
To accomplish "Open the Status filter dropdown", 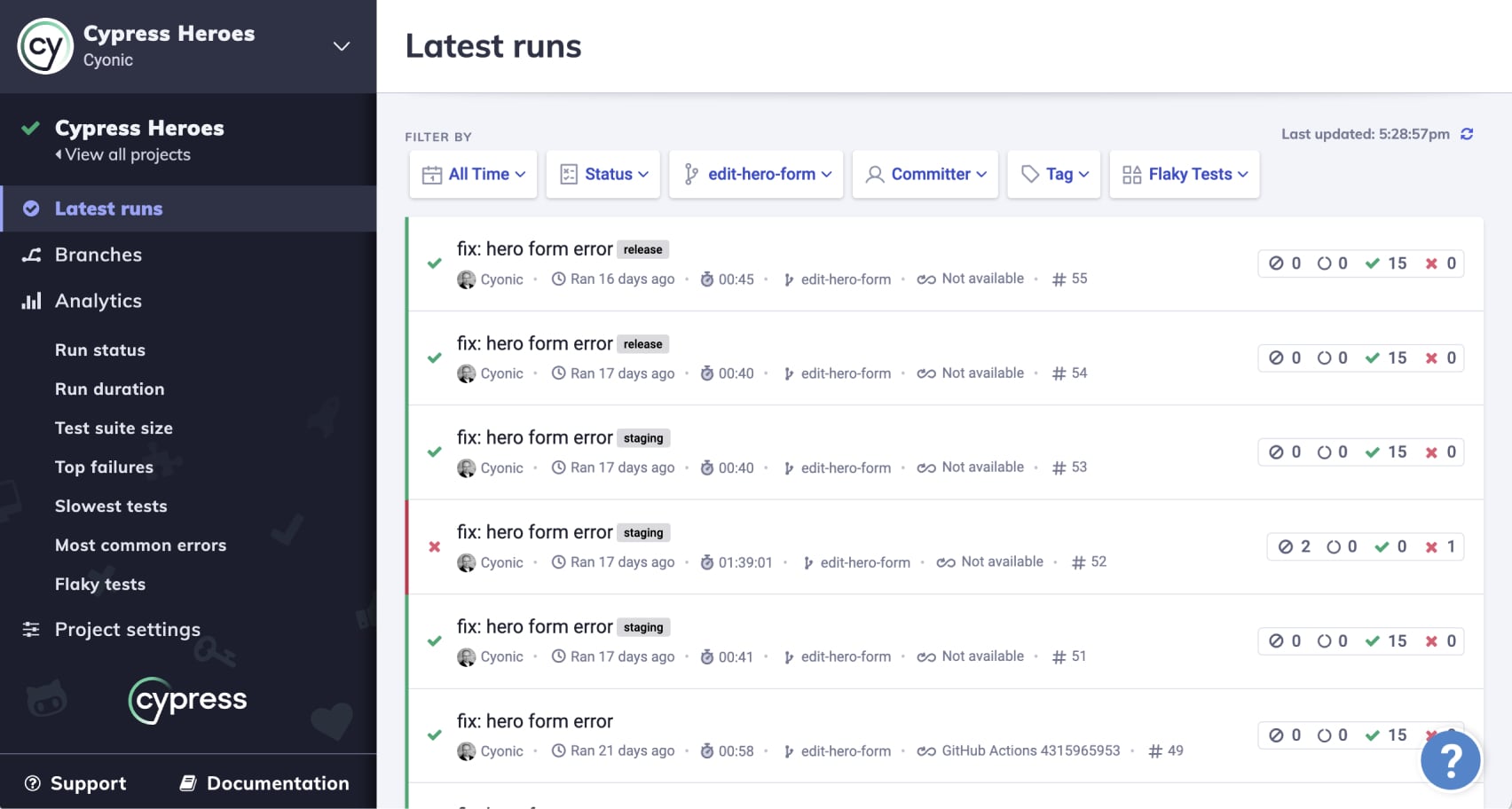I will click(603, 175).
